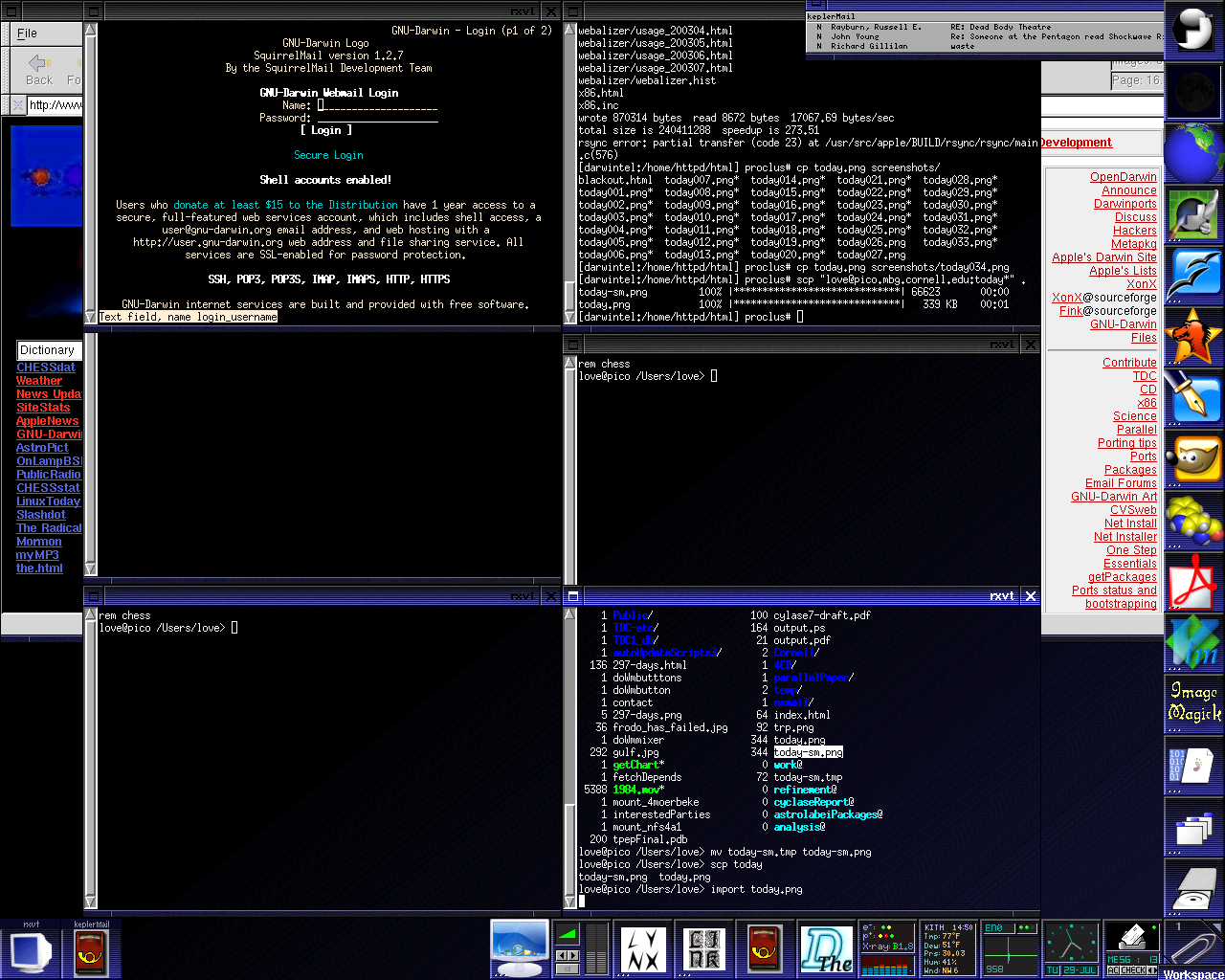Open the Porting tips link

coord(1127,443)
